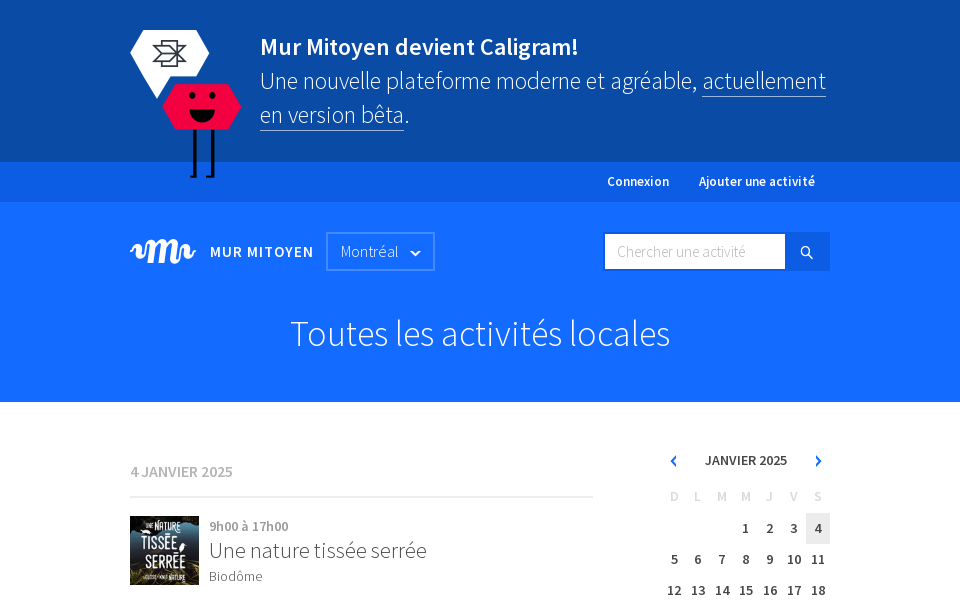Go to previous month in calendar
This screenshot has width=960, height=600.
673,461
